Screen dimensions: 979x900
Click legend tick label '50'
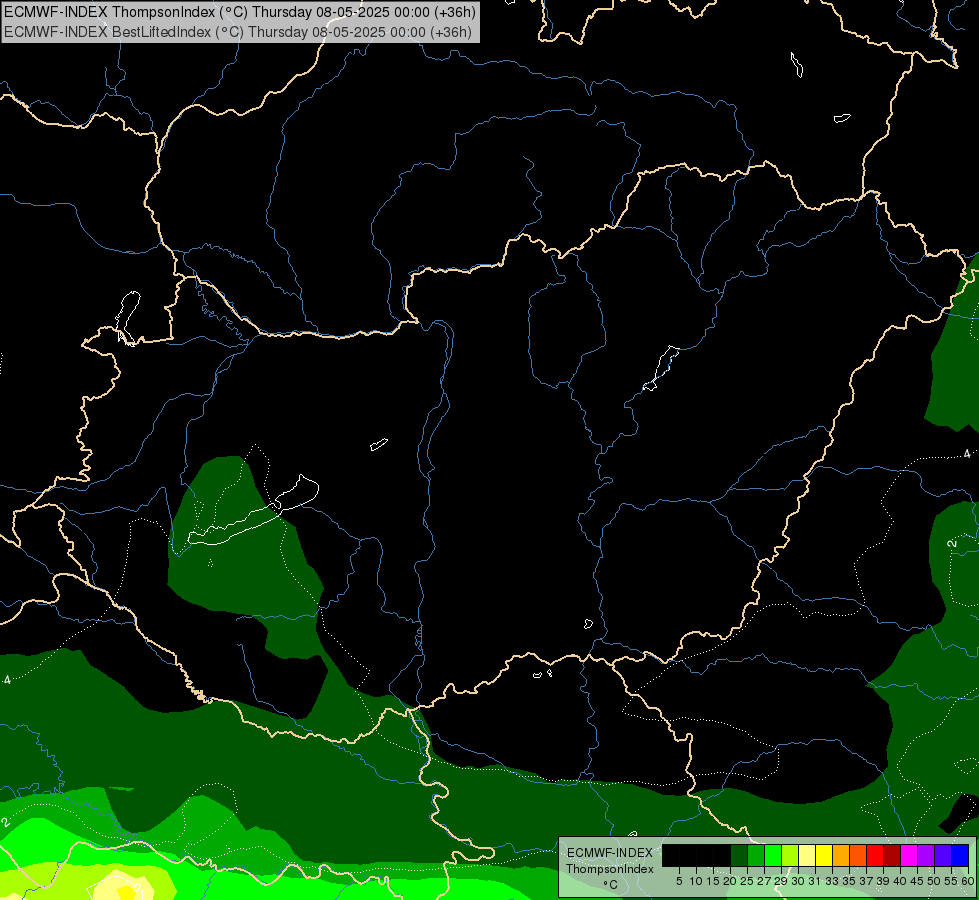pyautogui.click(x=934, y=881)
